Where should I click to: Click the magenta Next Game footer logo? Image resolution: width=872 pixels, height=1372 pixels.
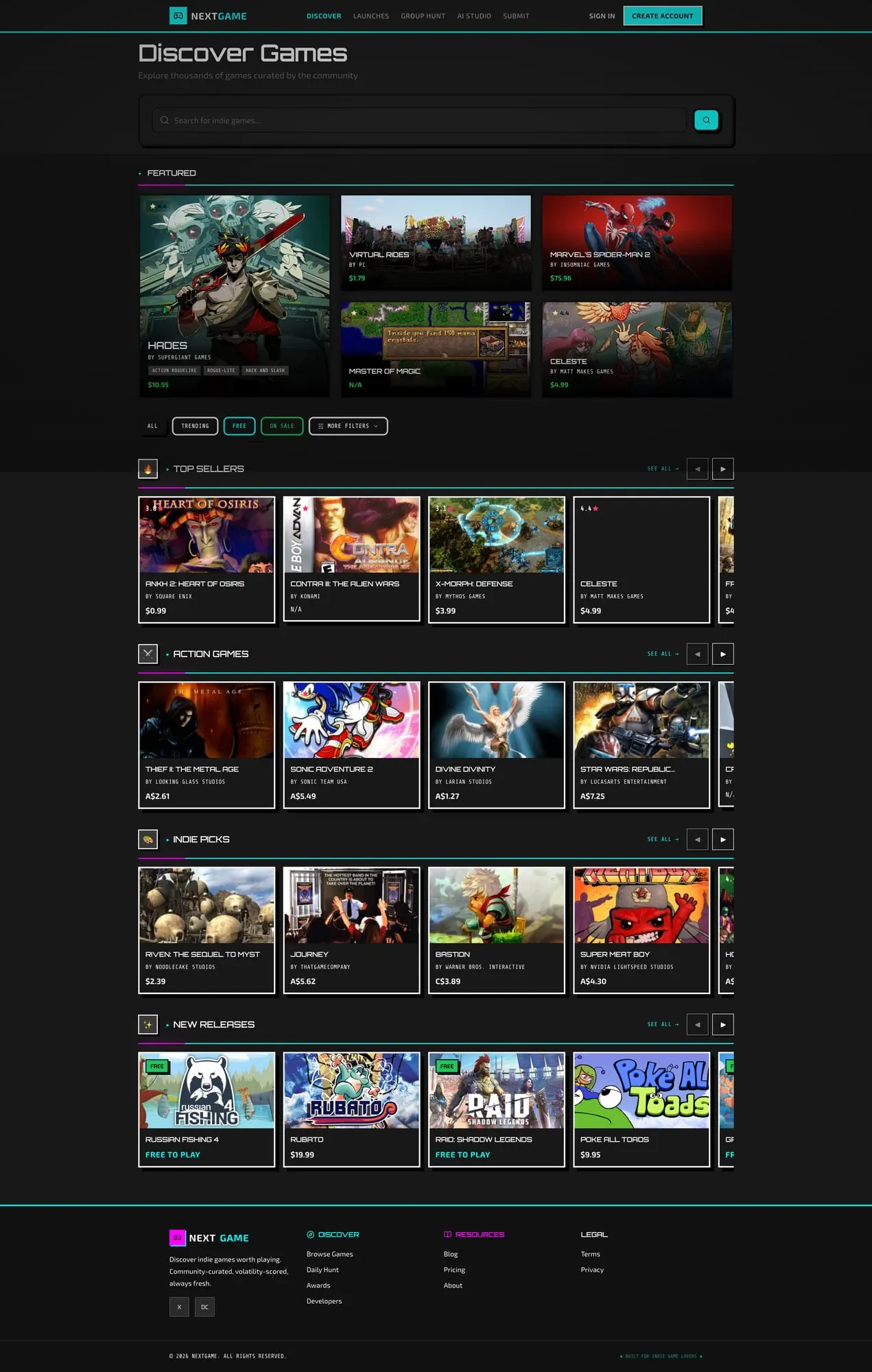point(178,1238)
